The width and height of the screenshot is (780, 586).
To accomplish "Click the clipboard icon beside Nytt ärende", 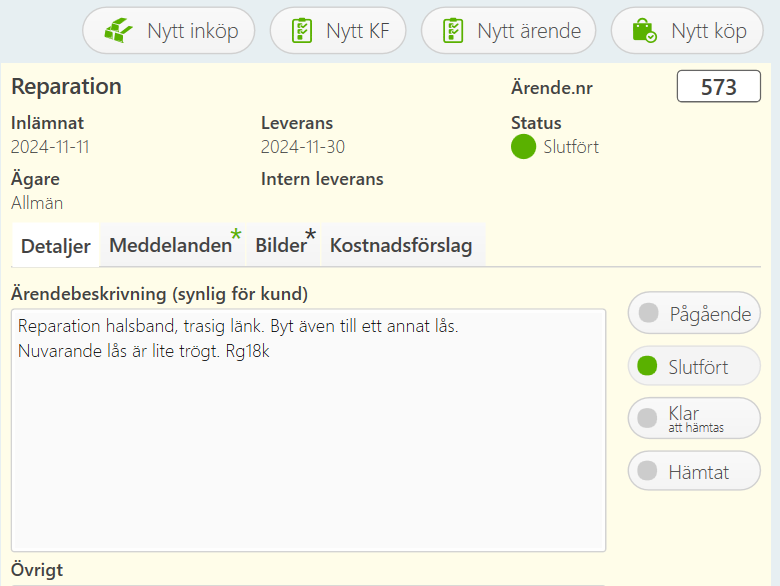I will click(453, 30).
